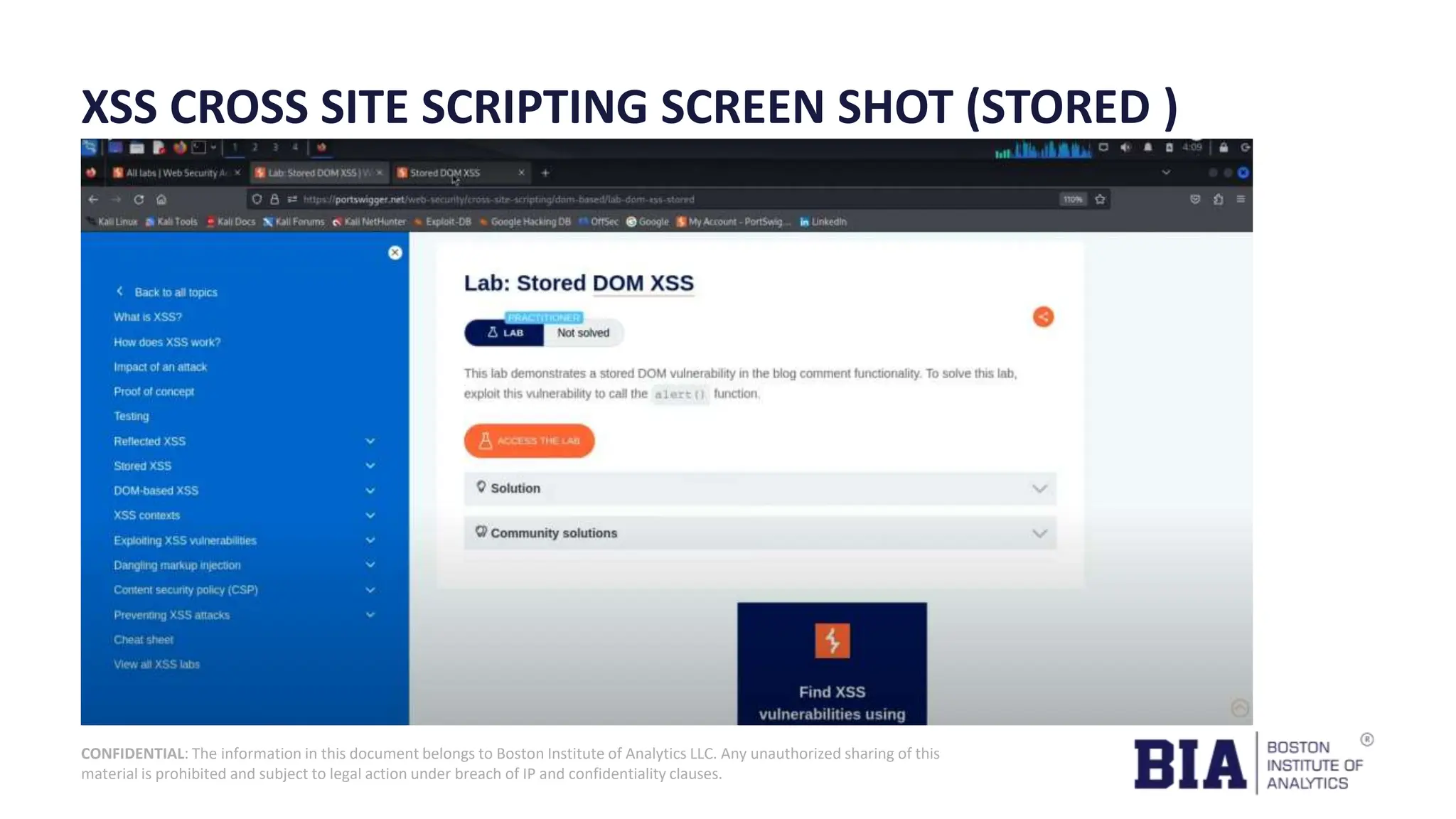Open the Exploit-DB bookmark
This screenshot has width=1456, height=819.
coord(442,222)
